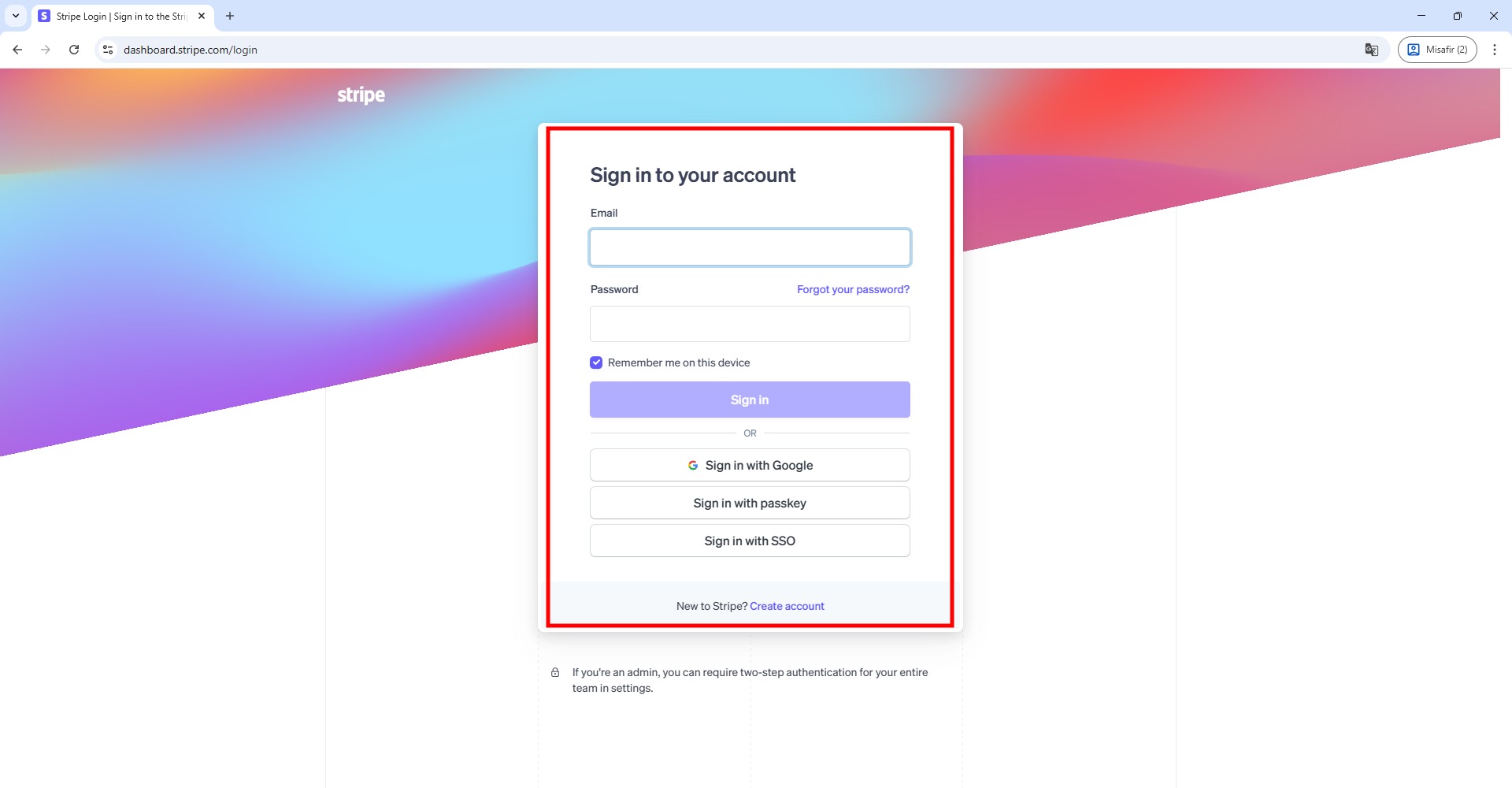The height and width of the screenshot is (788, 1512).
Task: Open the tab search dropdown
Action: tap(16, 16)
